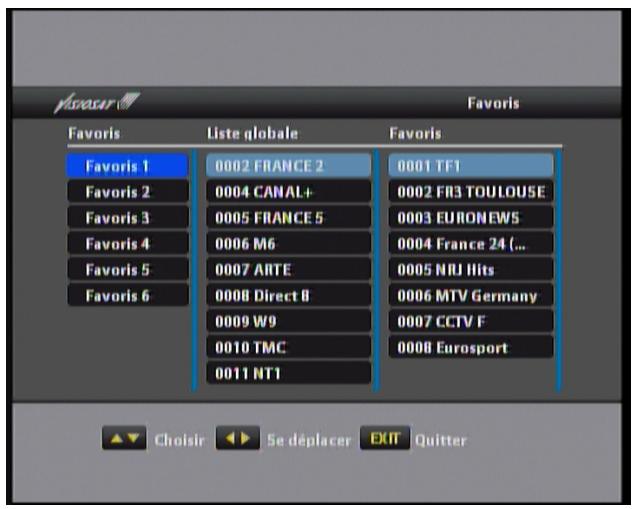Choose 0009 W9 channel
The width and height of the screenshot is (640, 509).
(289, 322)
